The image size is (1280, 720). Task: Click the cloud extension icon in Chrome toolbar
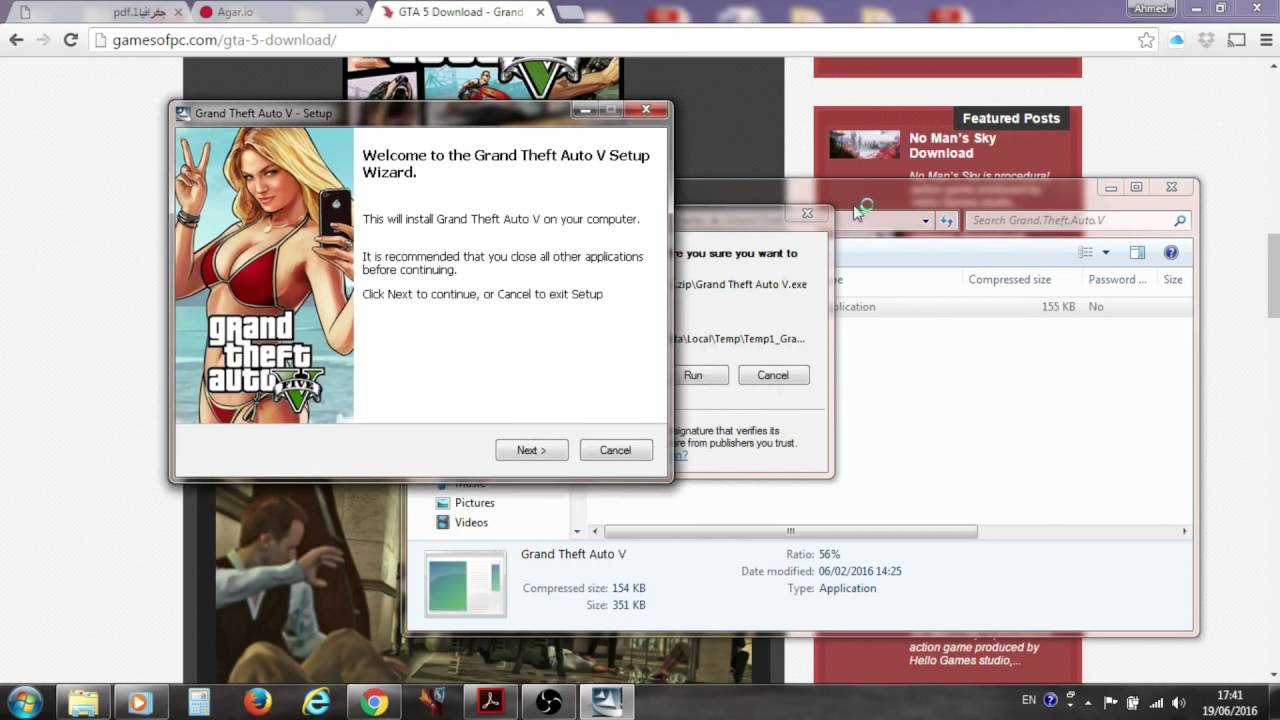1177,40
